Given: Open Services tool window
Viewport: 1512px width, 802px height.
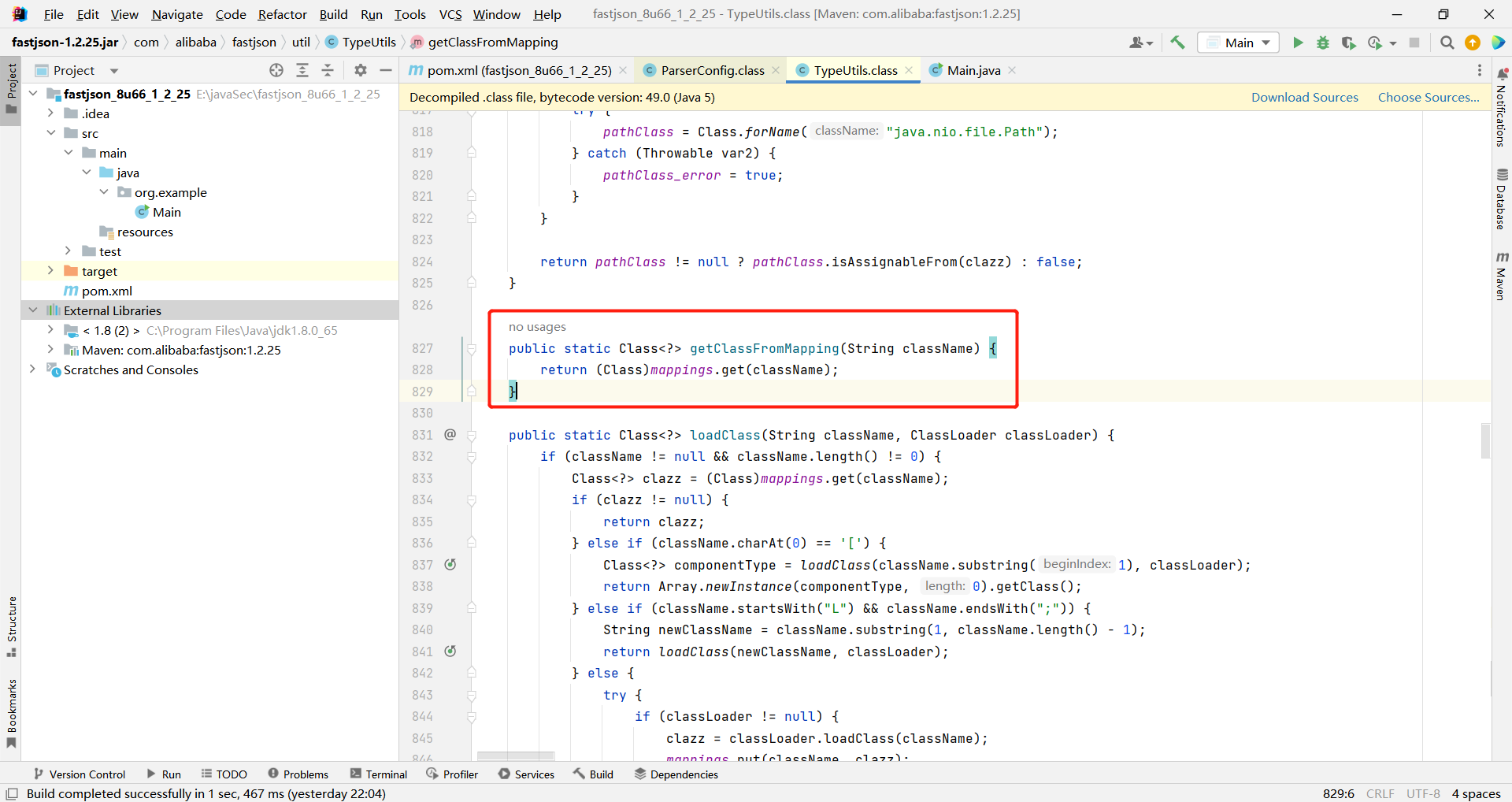Looking at the screenshot, I should point(526,774).
